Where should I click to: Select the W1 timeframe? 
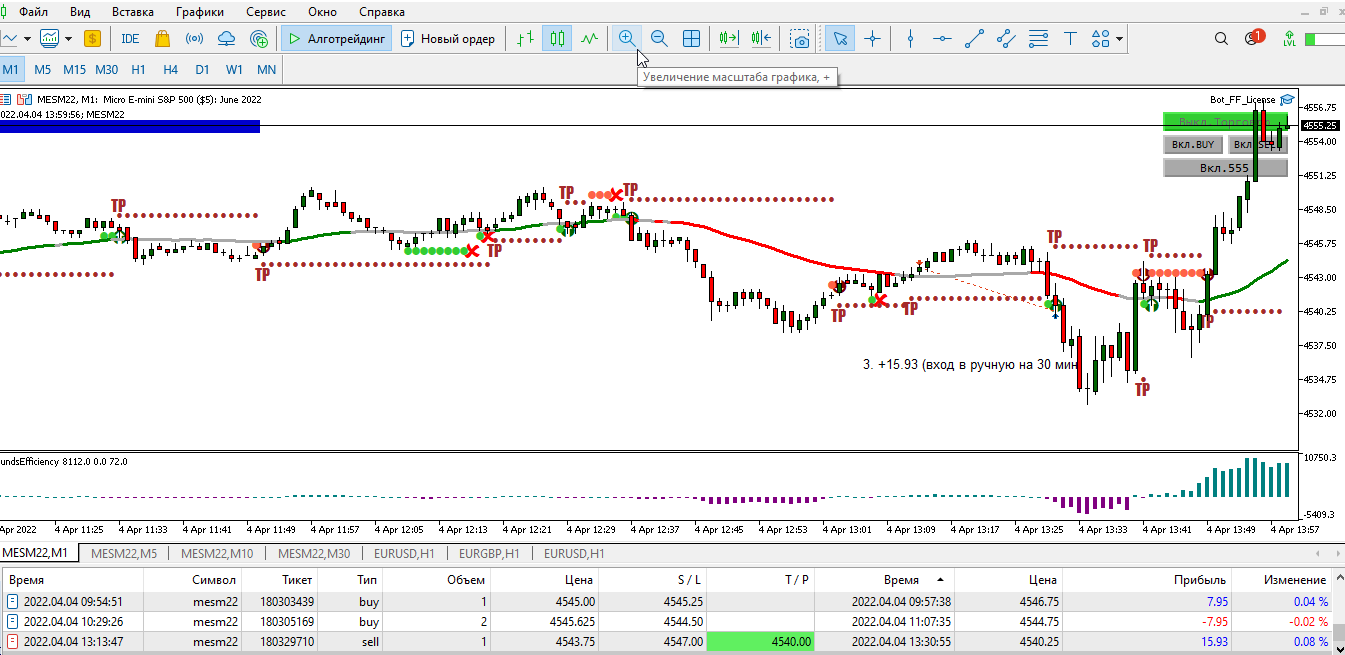point(234,70)
